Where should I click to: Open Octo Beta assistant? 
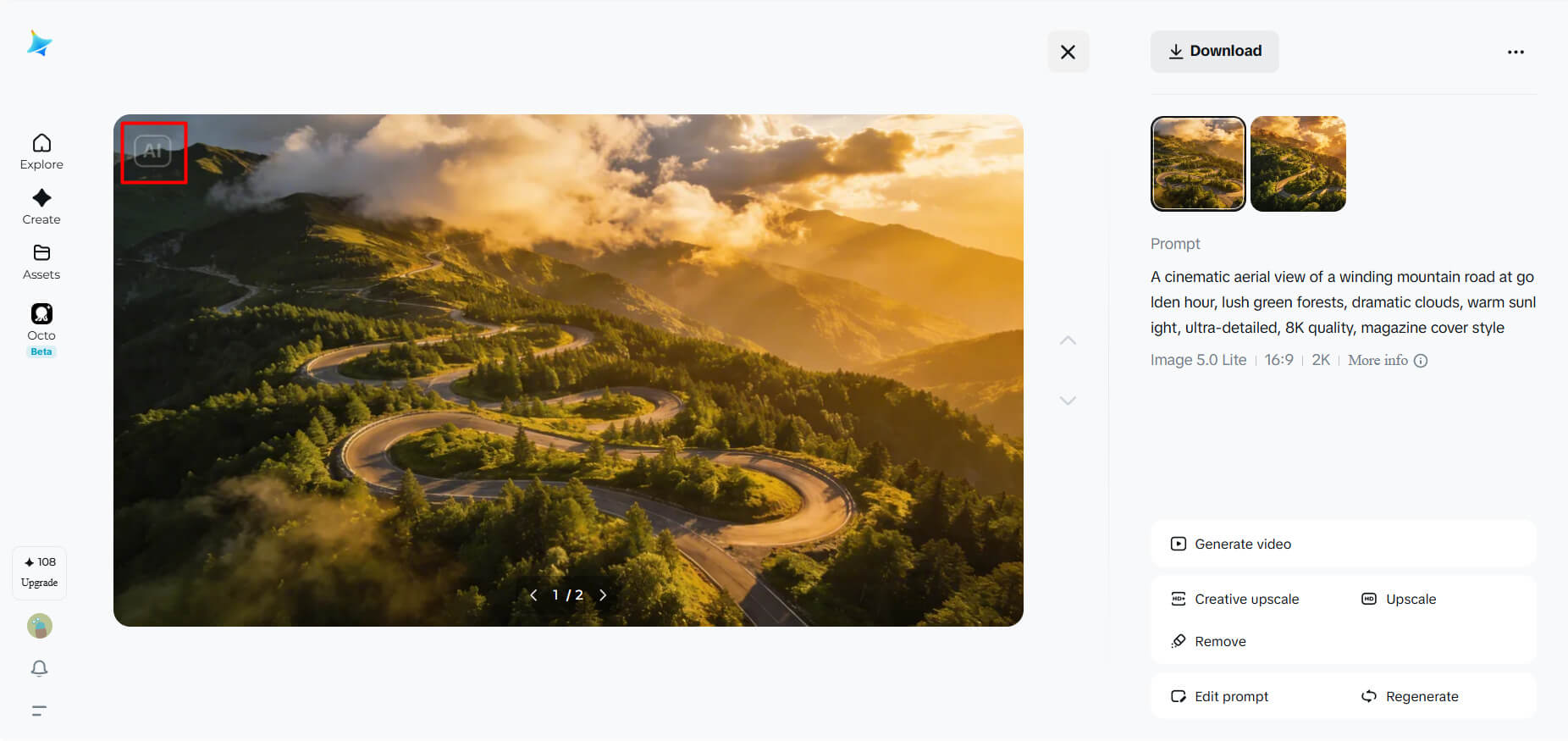[x=41, y=329]
